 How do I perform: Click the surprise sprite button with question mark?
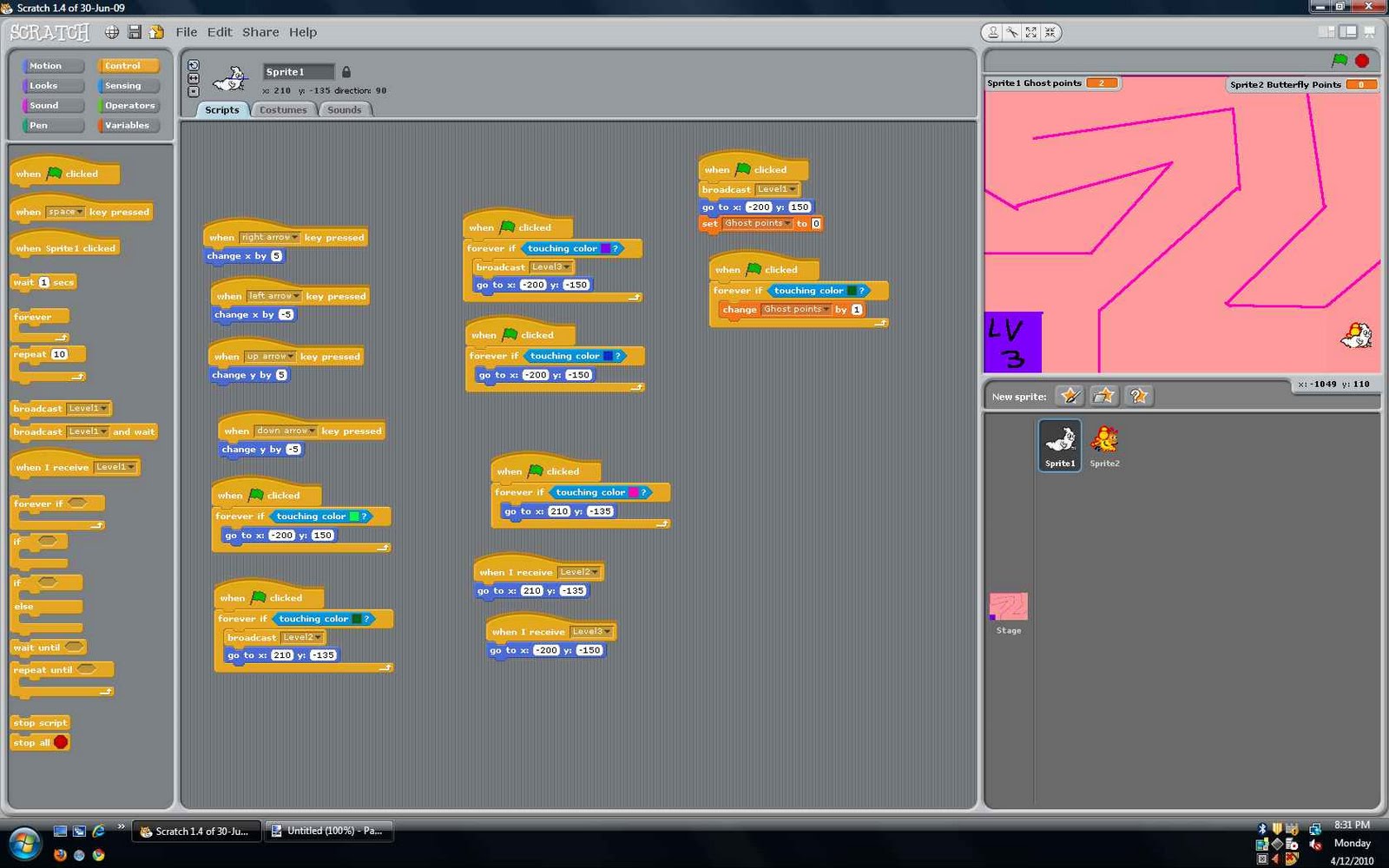coord(1138,396)
